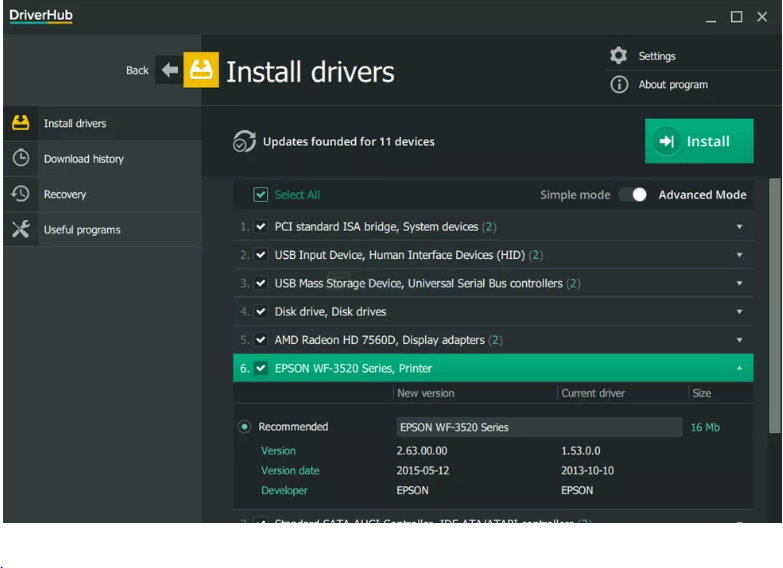Click the driver list vertical scrollbar

pos(775,306)
